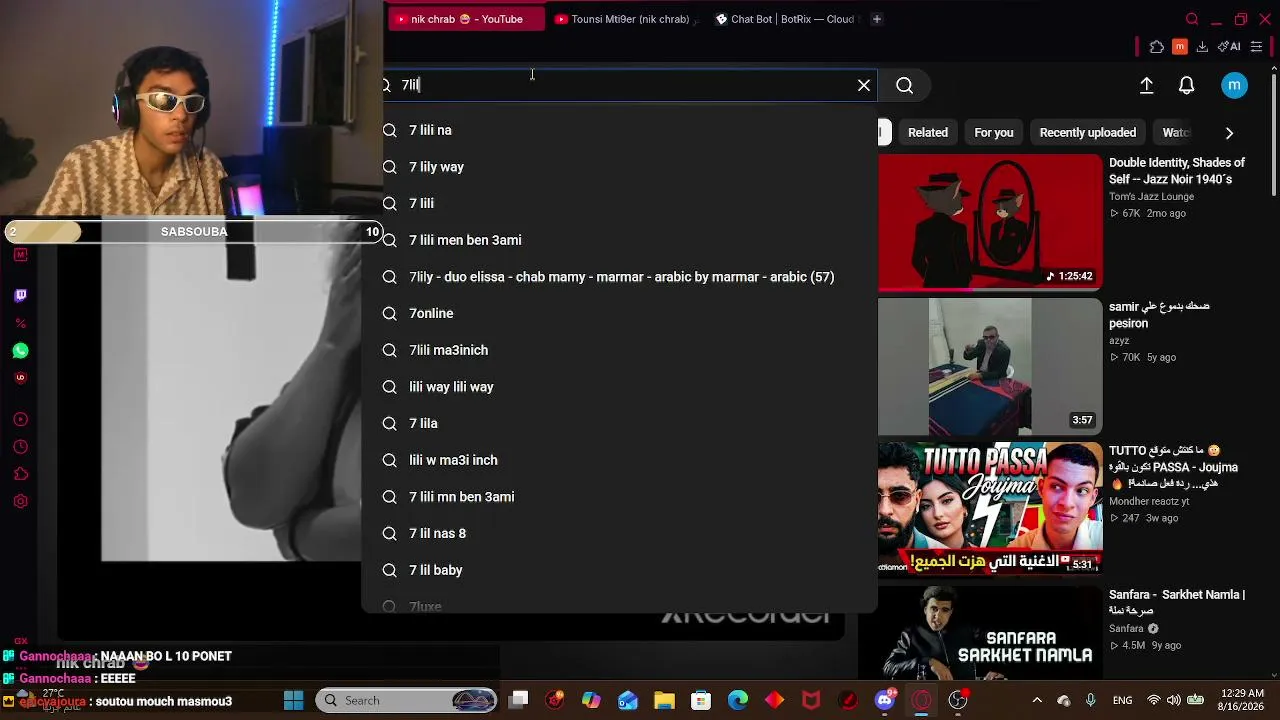Open Task View on the taskbar
Viewport: 1280px width, 720px height.
pos(518,700)
